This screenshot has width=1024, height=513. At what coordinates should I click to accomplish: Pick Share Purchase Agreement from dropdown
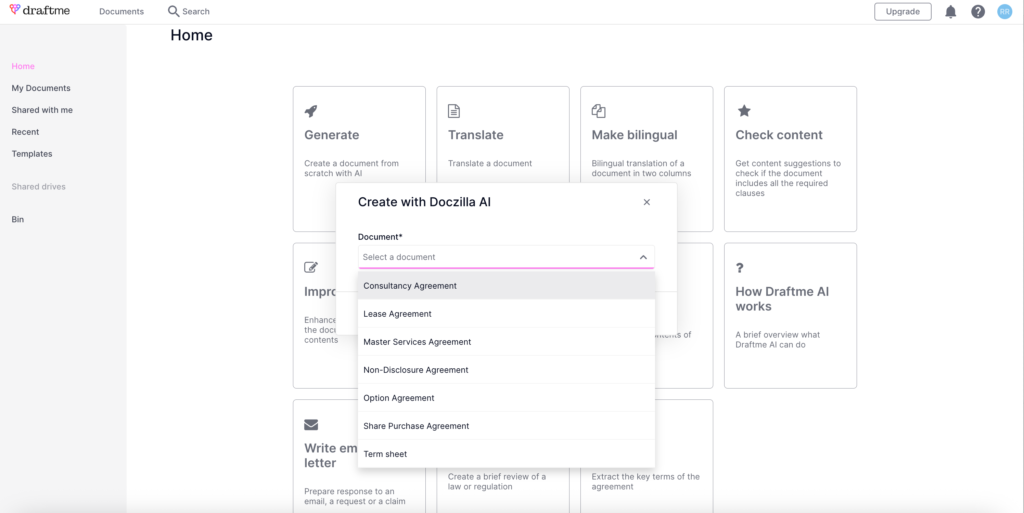[416, 426]
